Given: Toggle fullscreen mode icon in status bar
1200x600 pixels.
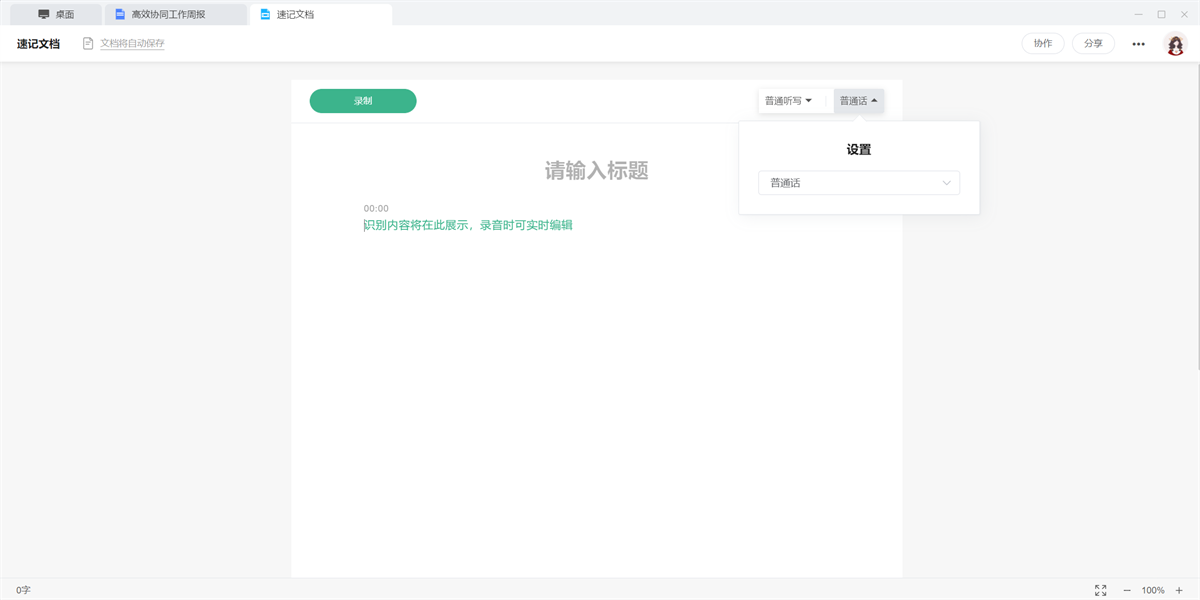Looking at the screenshot, I should (1100, 590).
